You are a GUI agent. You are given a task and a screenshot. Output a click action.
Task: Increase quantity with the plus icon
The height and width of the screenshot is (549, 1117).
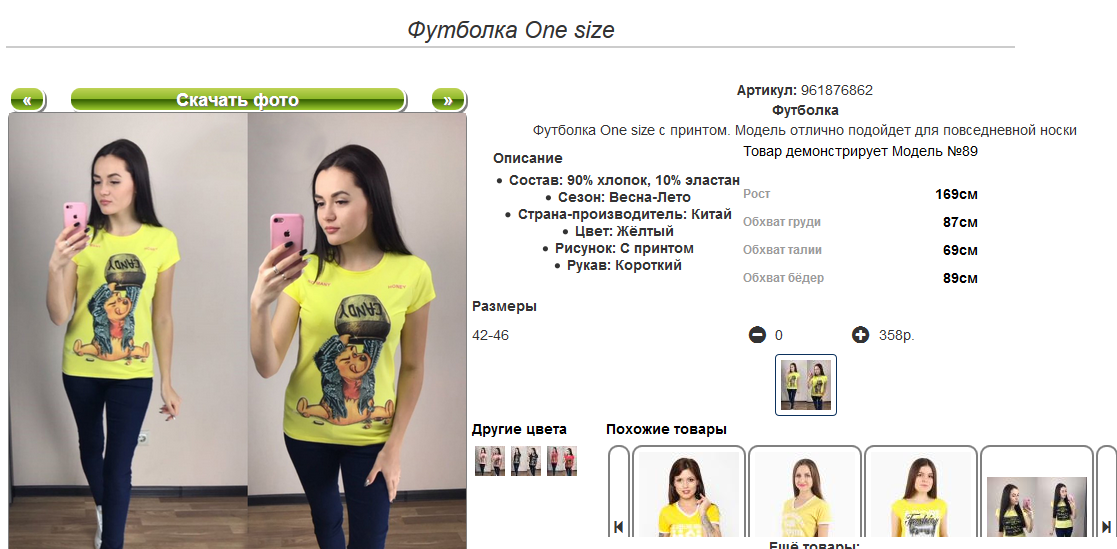click(x=861, y=334)
